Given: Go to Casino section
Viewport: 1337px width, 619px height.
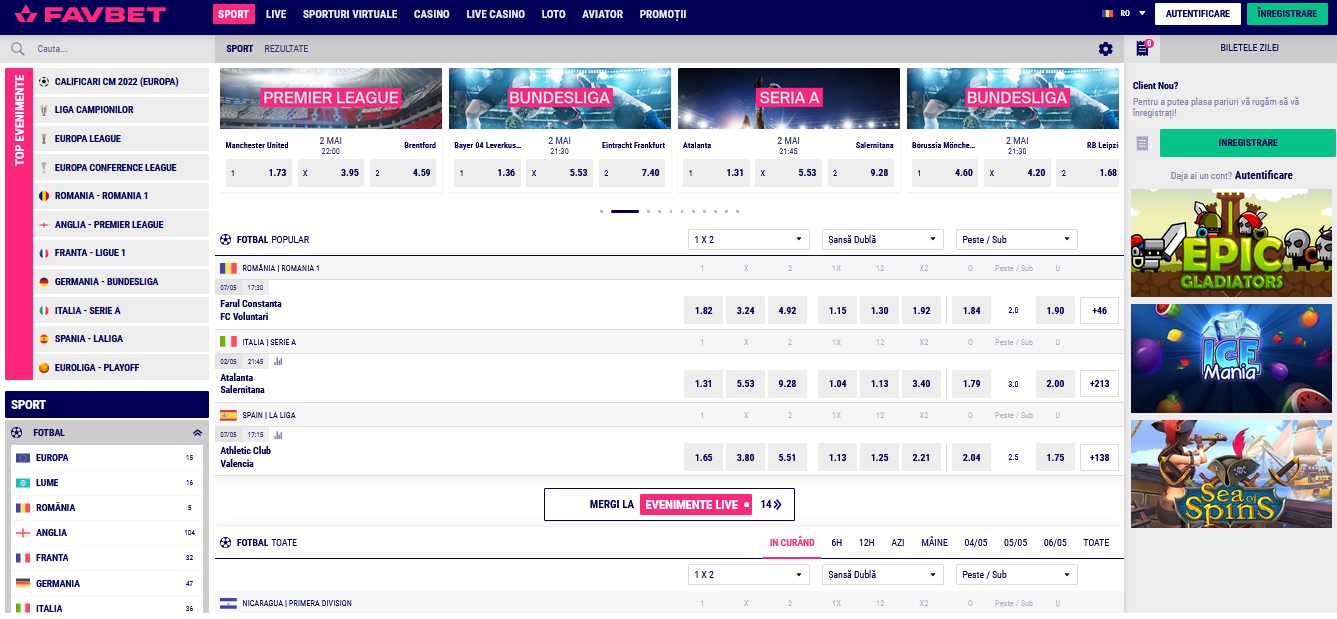Looking at the screenshot, I should [431, 15].
